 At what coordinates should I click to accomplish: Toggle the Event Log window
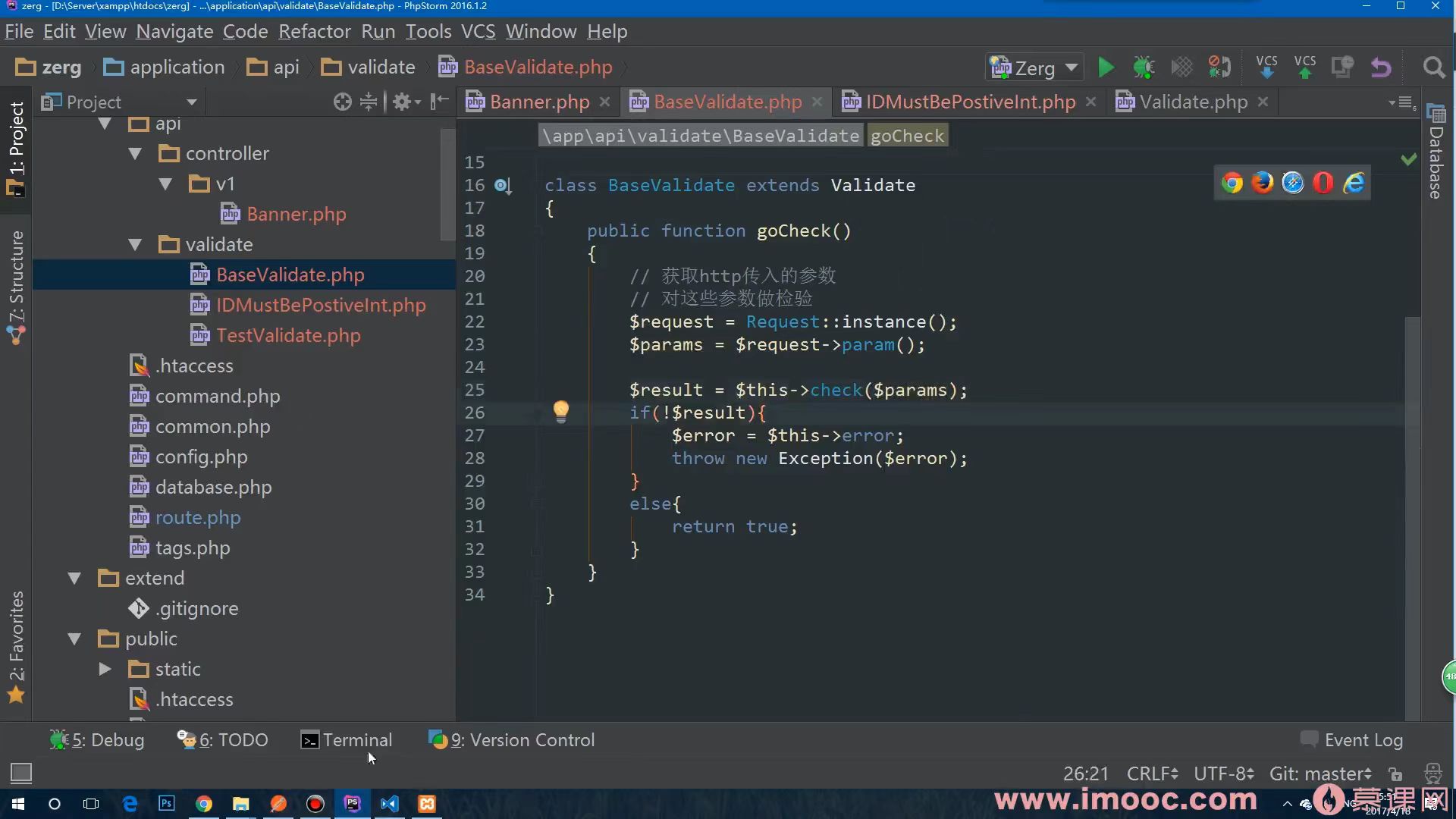pos(1351,740)
